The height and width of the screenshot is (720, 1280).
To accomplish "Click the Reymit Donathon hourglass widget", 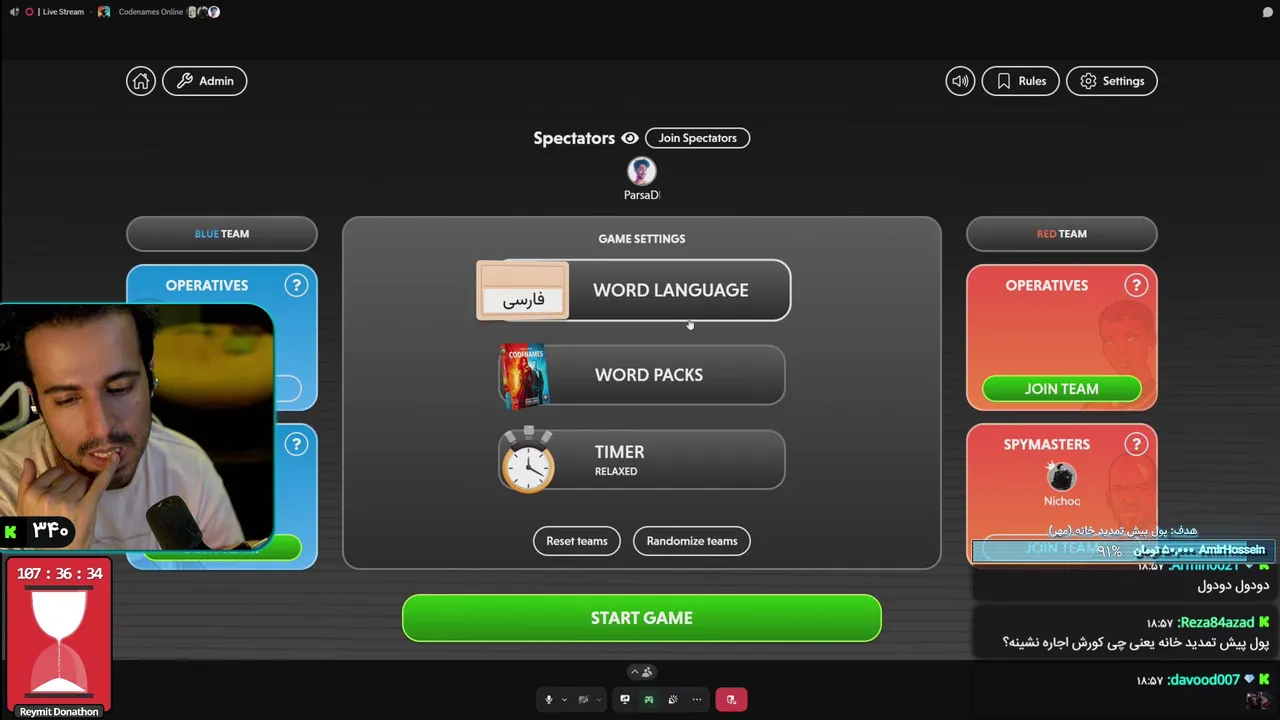I will 59,639.
